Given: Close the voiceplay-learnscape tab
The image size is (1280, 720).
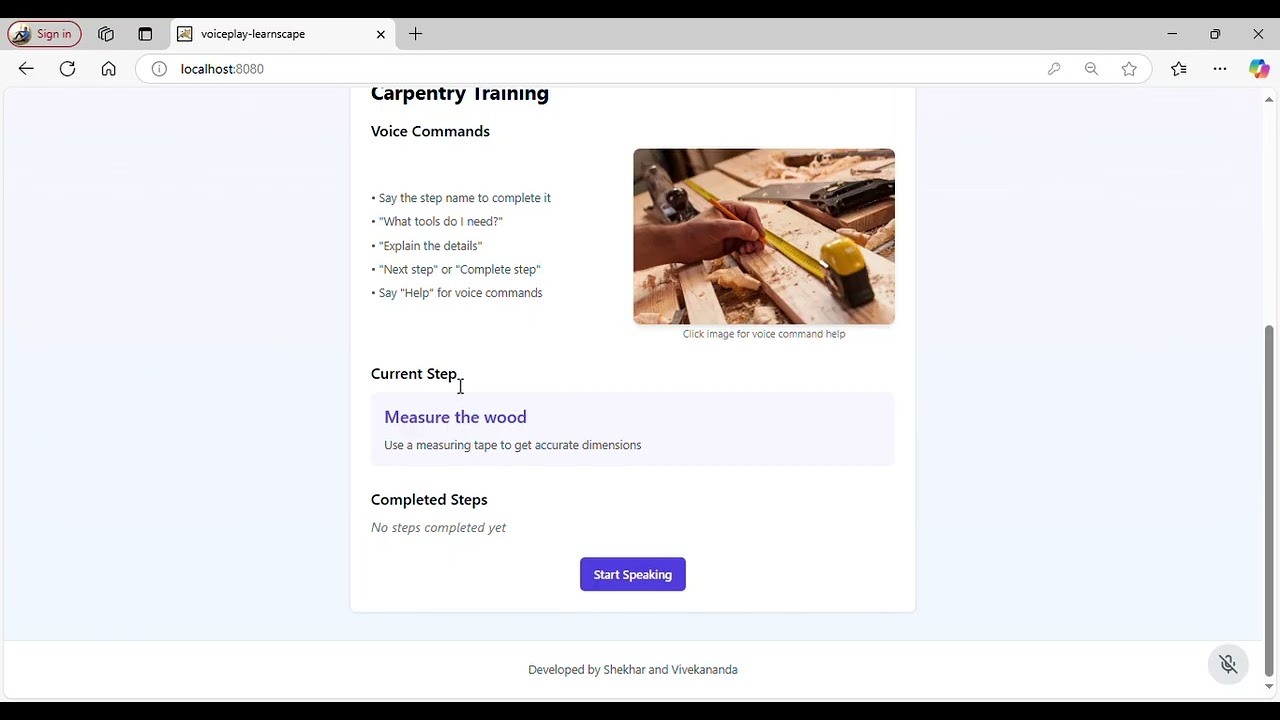Looking at the screenshot, I should [x=381, y=34].
